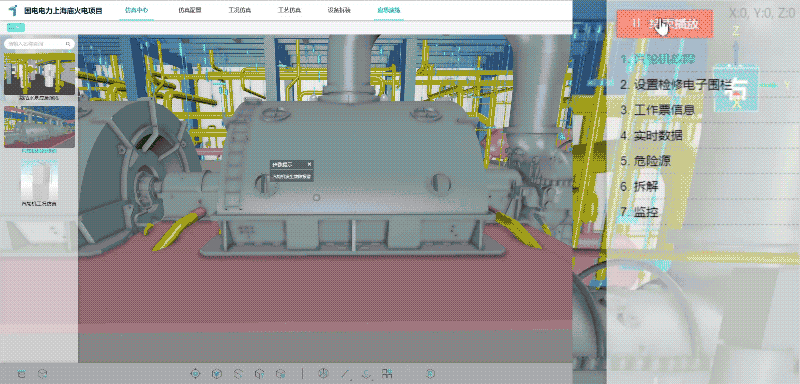Click the database layers icon at bottom left
This screenshot has height=384, width=800.
(21, 374)
